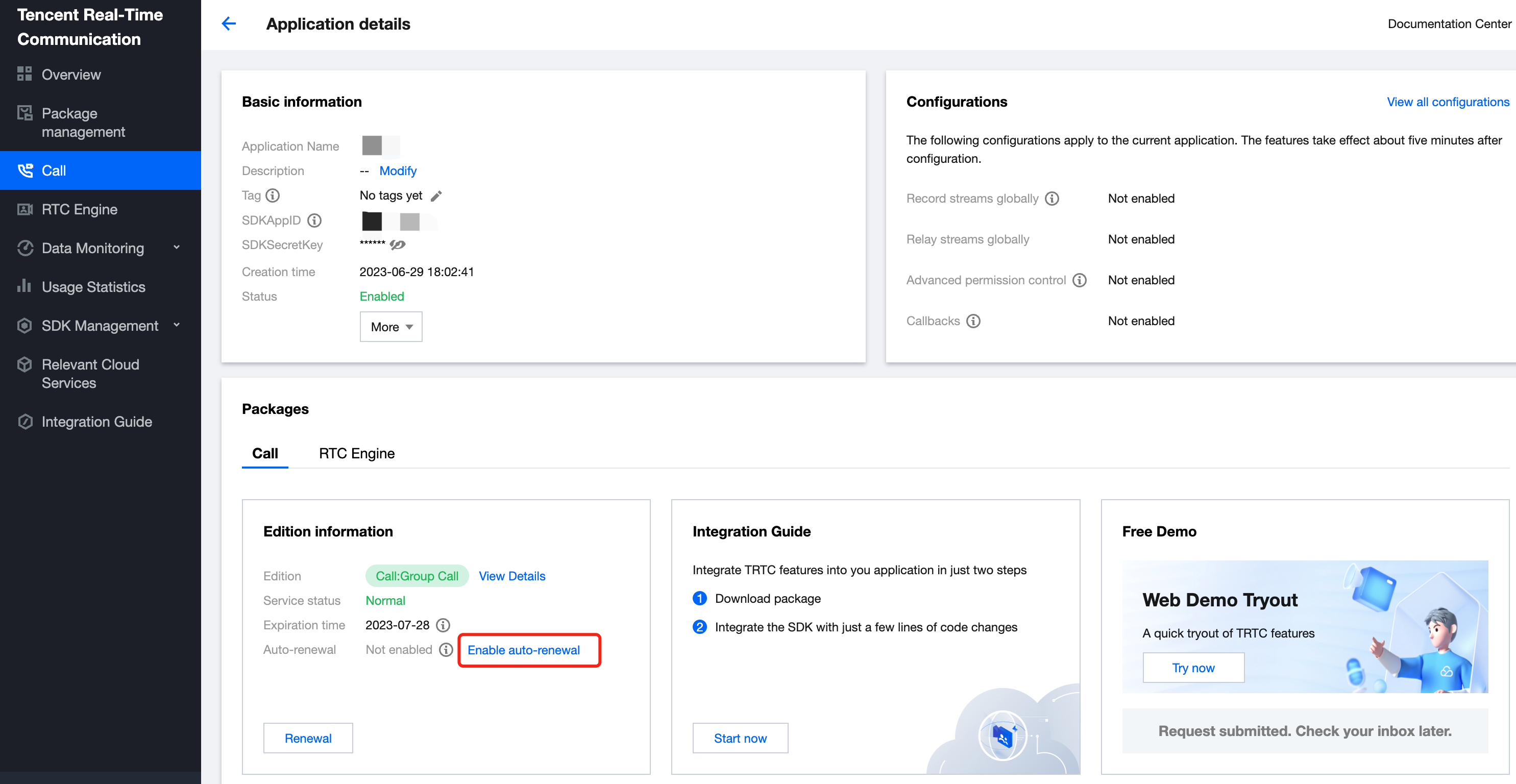
Task: Click info icon next to Expiration time
Action: click(x=443, y=625)
